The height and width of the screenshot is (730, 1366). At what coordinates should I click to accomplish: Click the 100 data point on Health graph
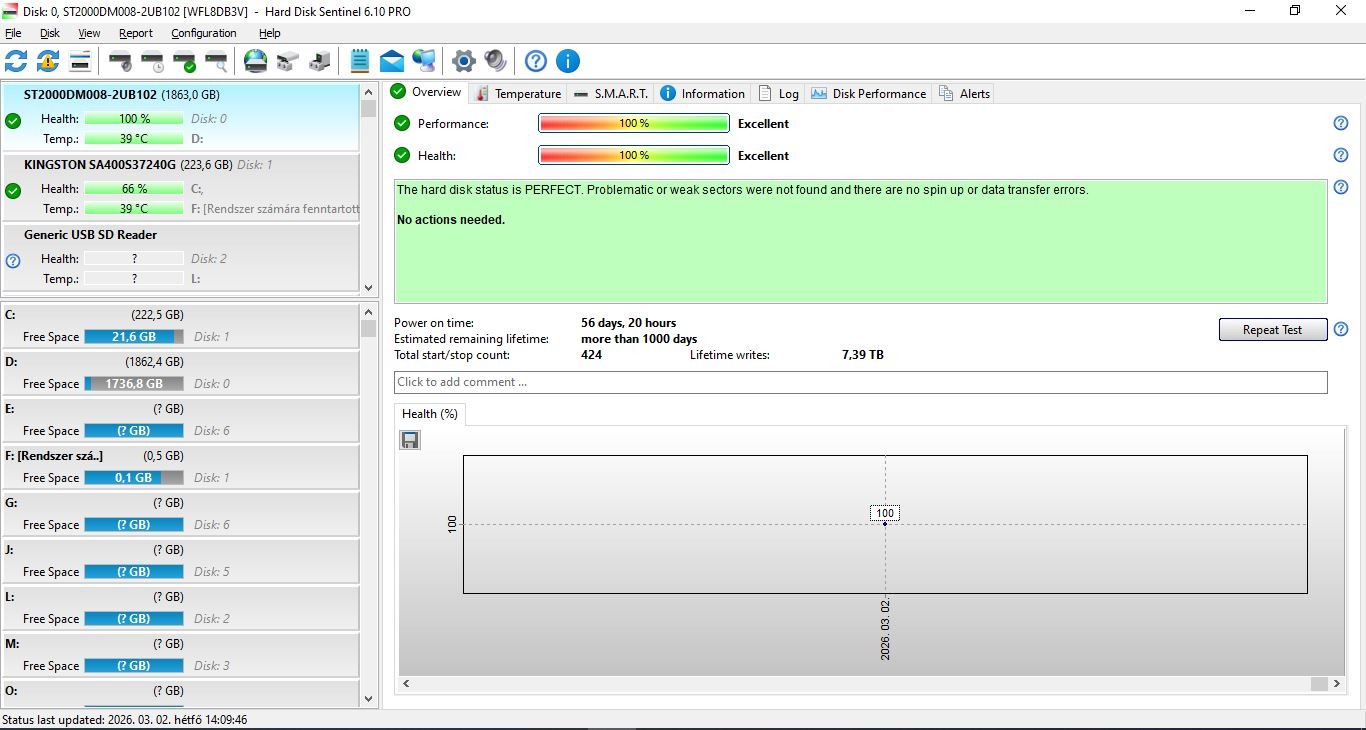(x=885, y=523)
